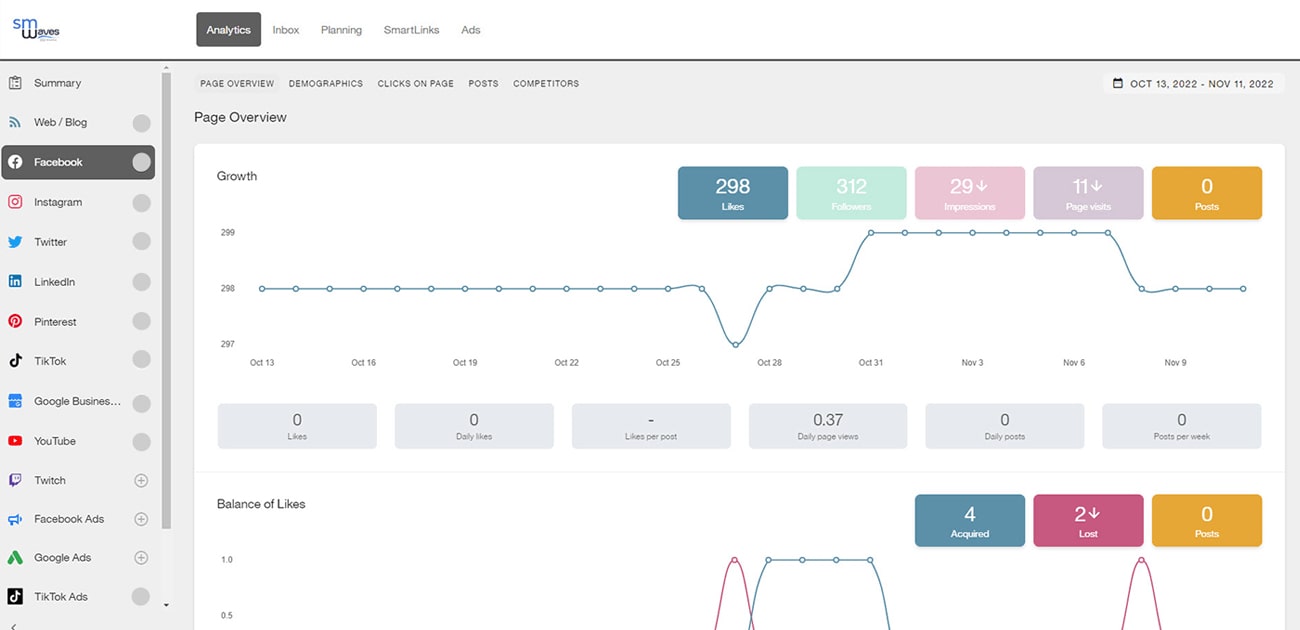
Task: Click the sidebar scroll up arrow
Action: [166, 69]
